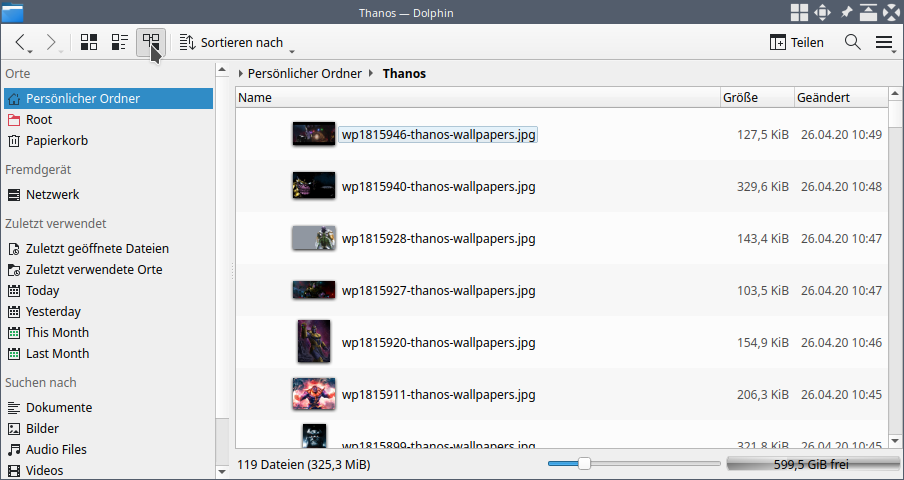Click the 26.04.20 10:46 date cell
Screen dimensions: 904x480
tap(841, 342)
